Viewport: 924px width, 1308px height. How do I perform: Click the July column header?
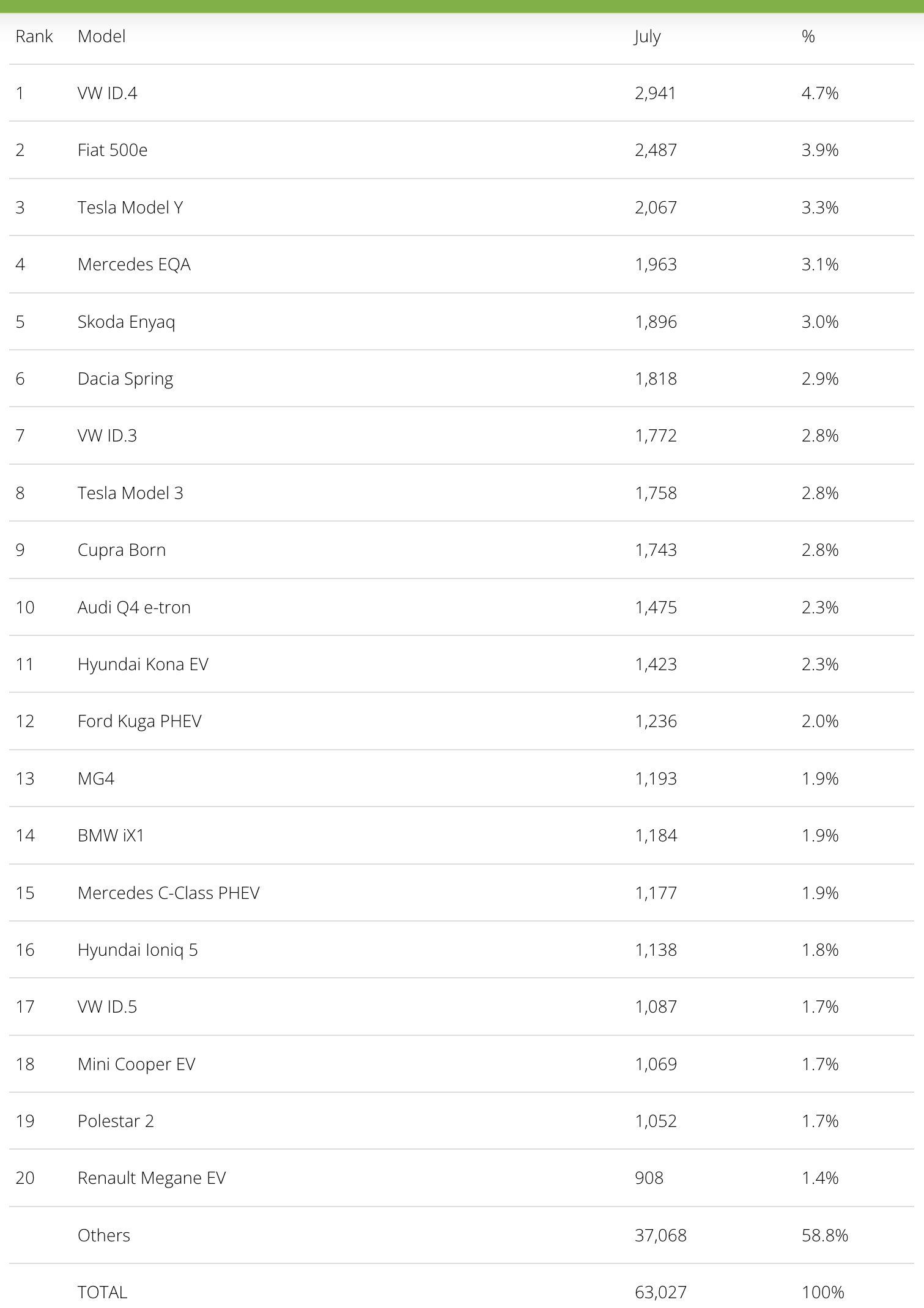648,37
